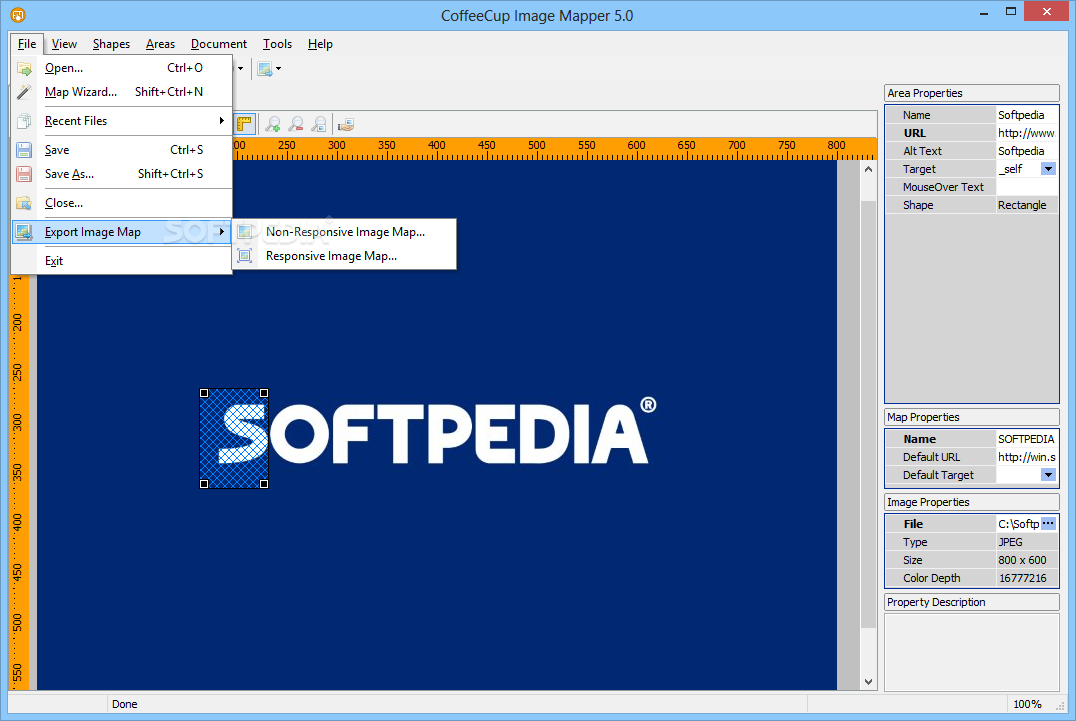Choose Close... in the File menu
The height and width of the screenshot is (721, 1076).
click(121, 203)
